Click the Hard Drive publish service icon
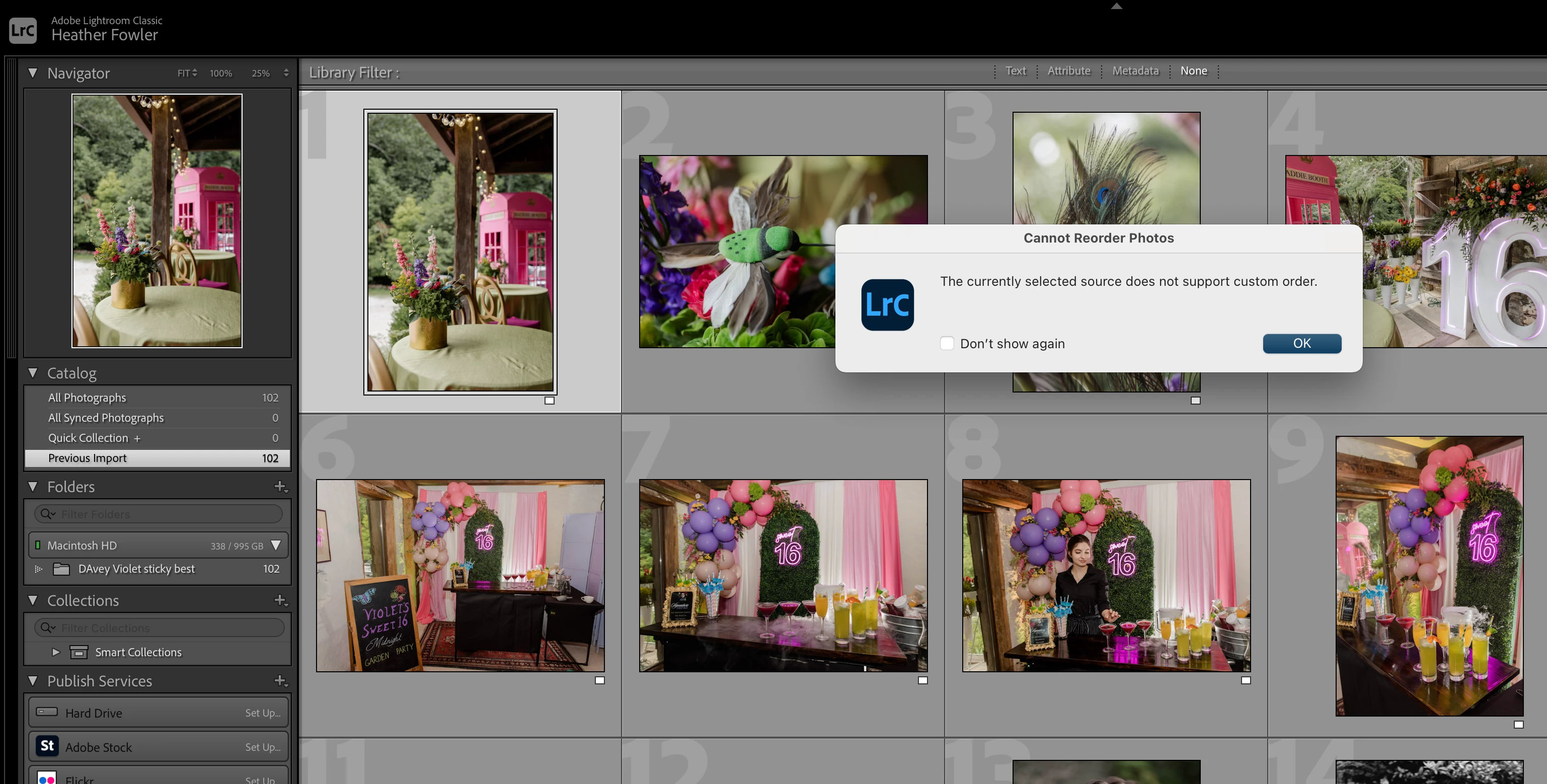 (47, 713)
